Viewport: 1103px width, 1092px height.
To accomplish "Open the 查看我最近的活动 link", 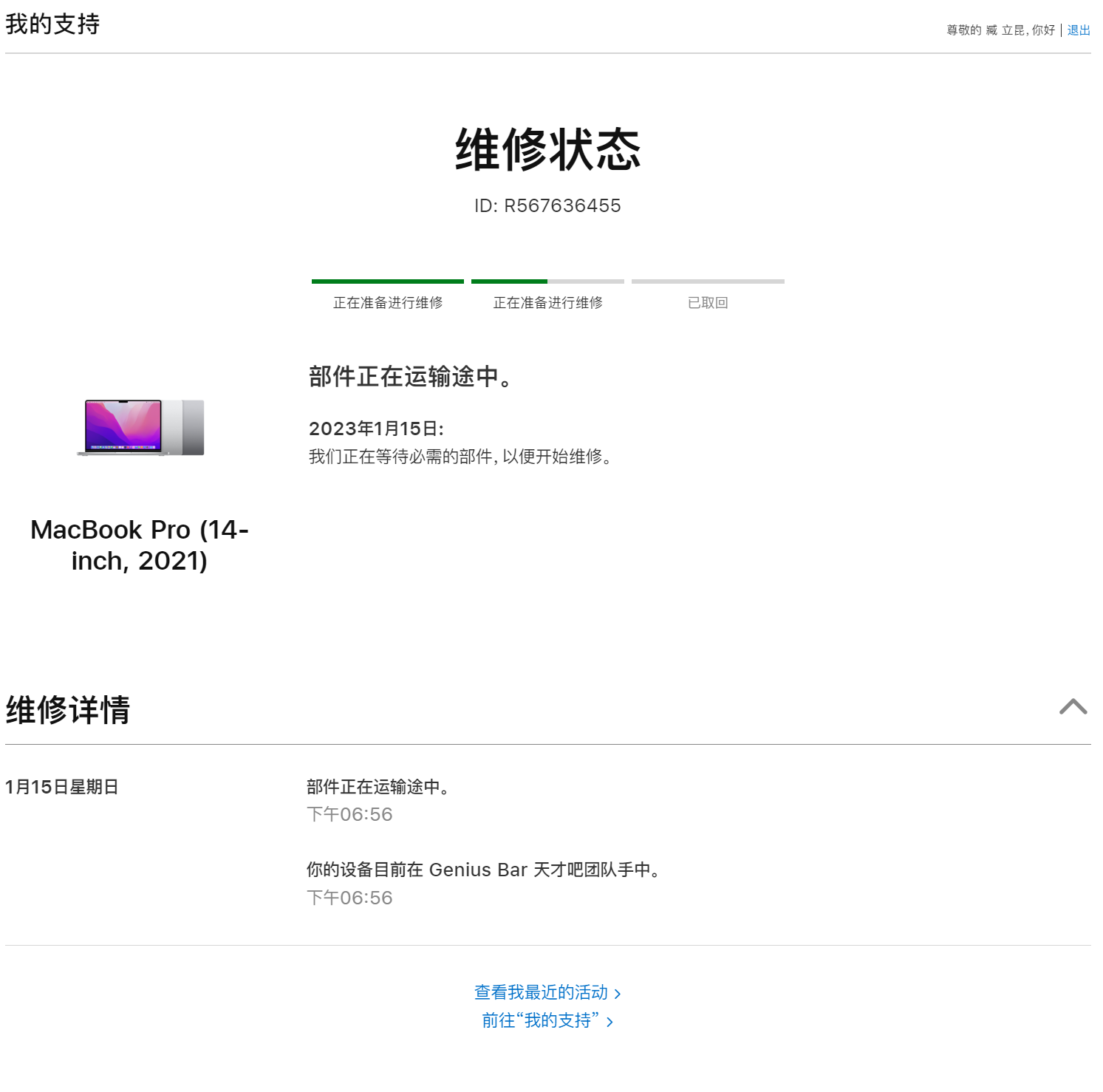I will click(541, 992).
